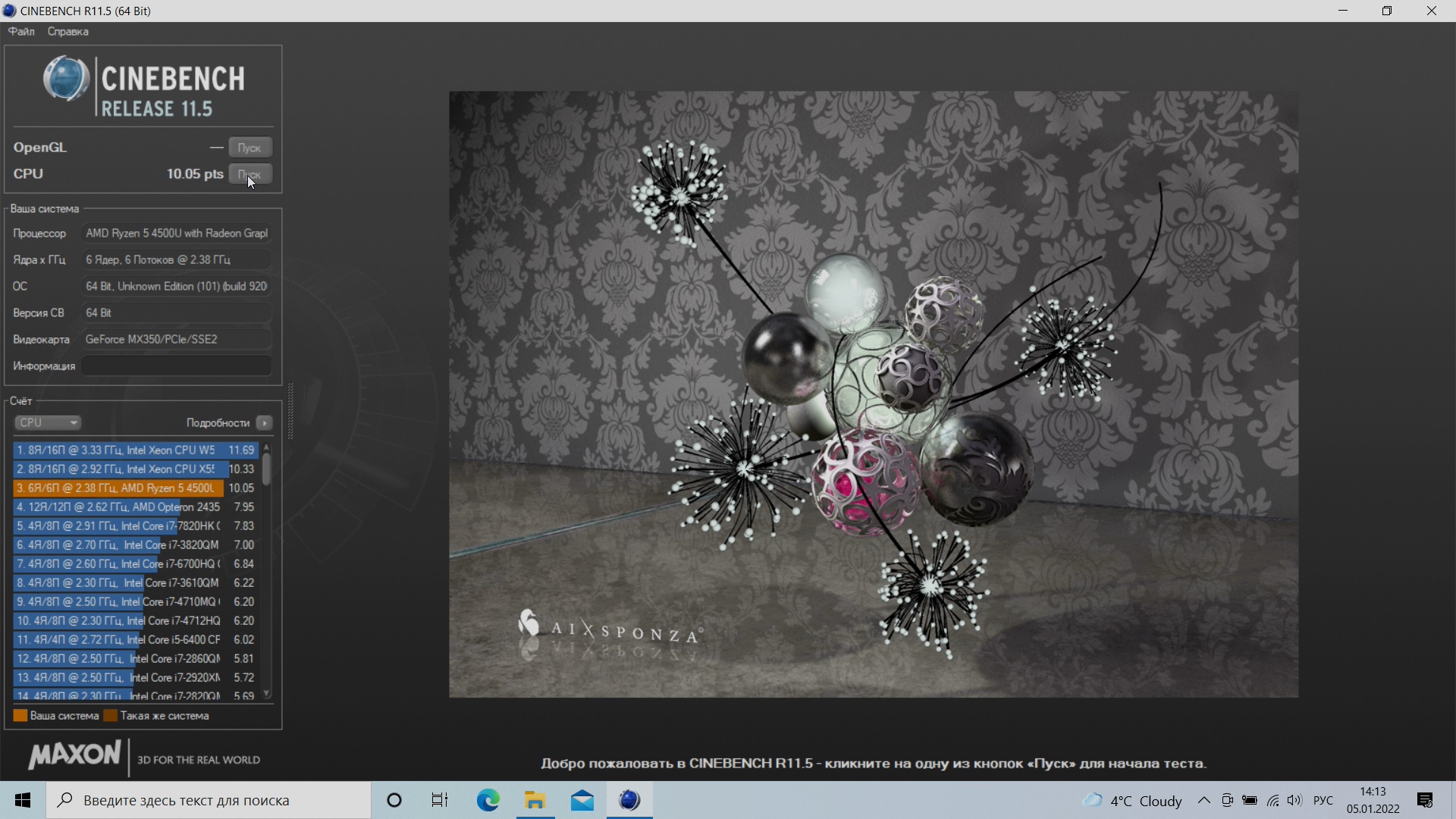Select ranking row Intel Core i7-2920XM
This screenshot has width=1456, height=819.
point(136,677)
